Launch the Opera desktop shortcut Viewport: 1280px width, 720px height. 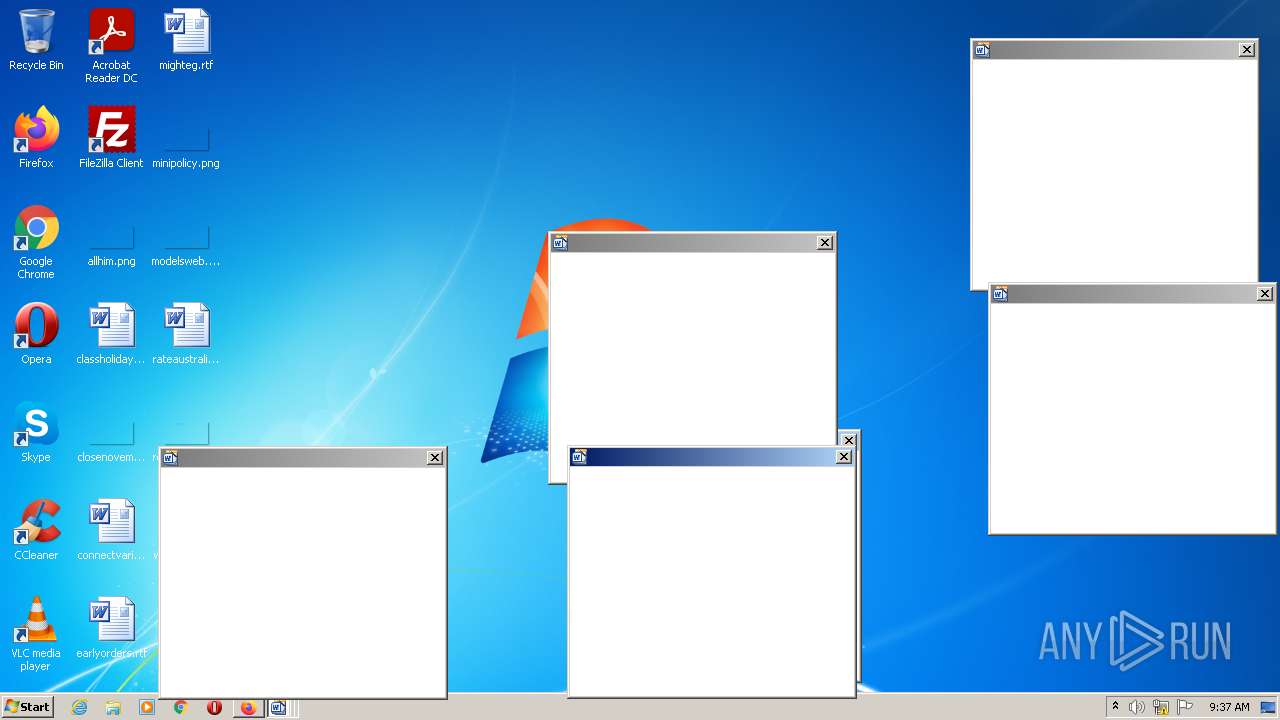pos(36,333)
